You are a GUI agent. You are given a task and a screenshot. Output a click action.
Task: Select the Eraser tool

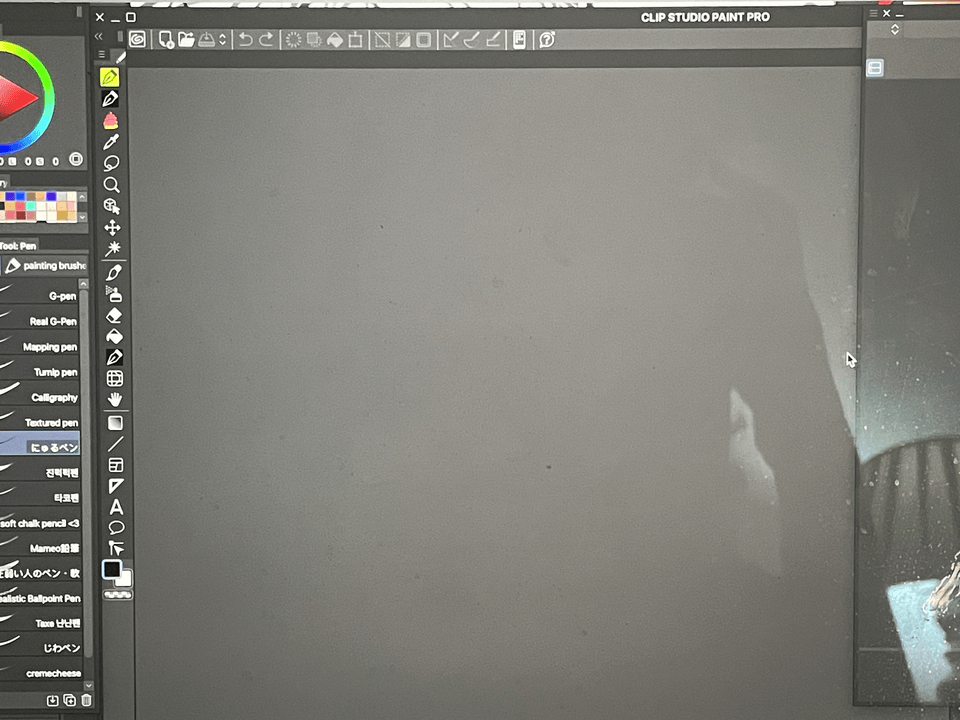114,315
